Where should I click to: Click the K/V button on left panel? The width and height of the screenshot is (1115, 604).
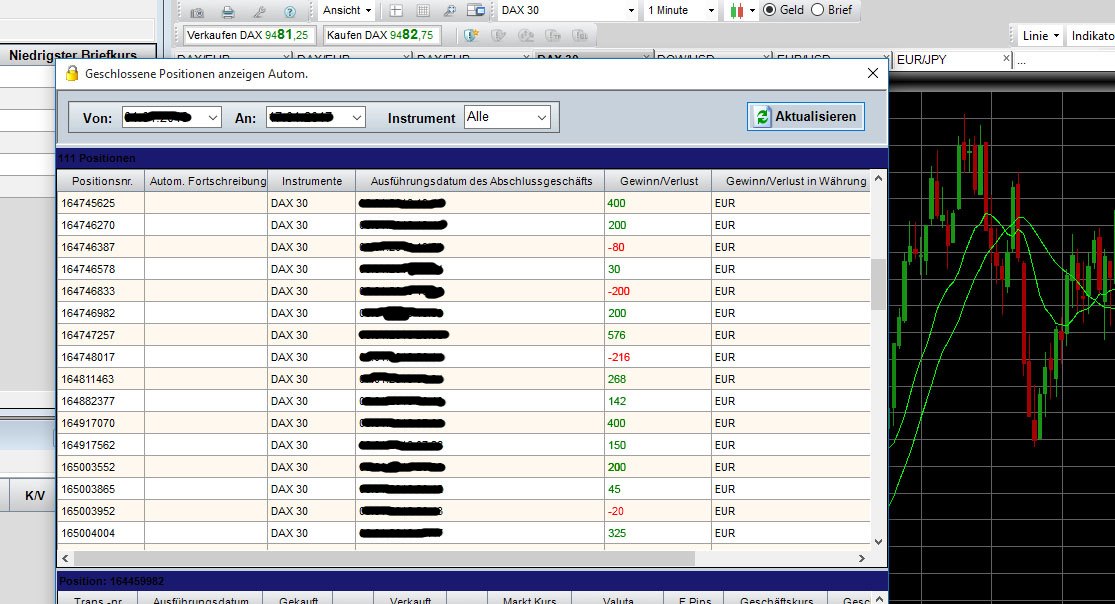tap(35, 495)
